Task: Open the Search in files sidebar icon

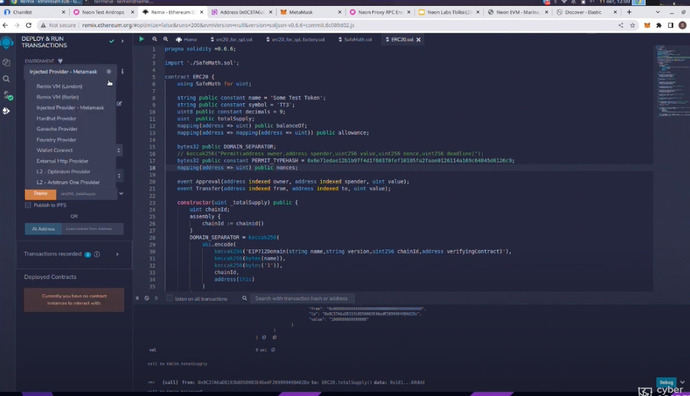Action: 6,79
